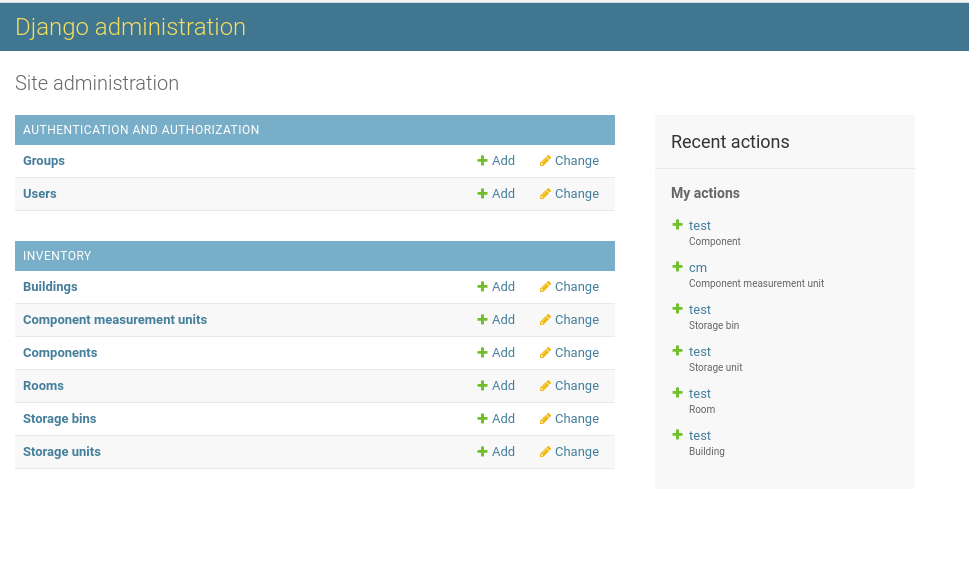The image size is (969, 562).
Task: Click pencil icon for Component measurement units
Action: tap(544, 320)
